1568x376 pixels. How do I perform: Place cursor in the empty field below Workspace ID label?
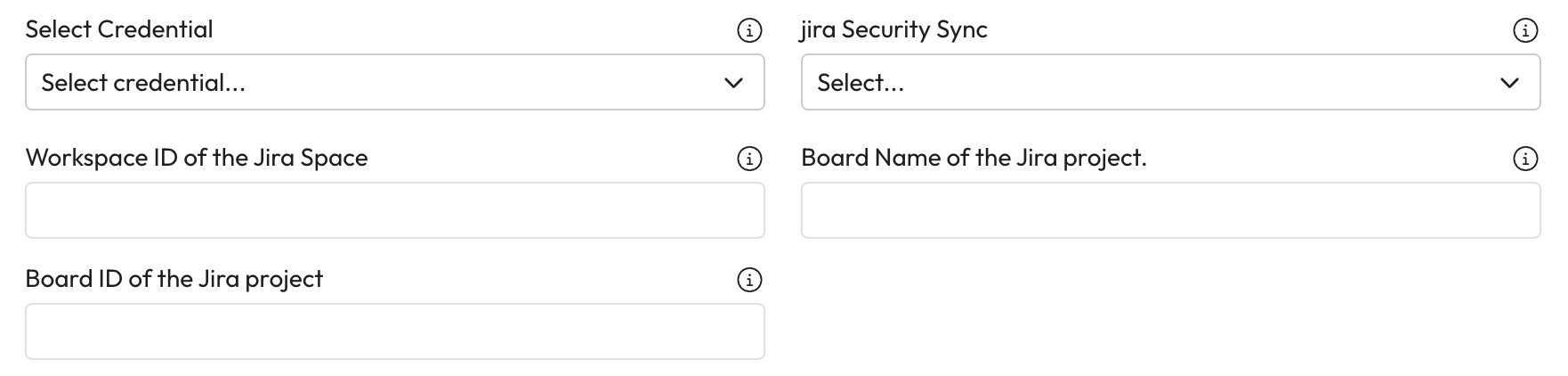point(394,211)
